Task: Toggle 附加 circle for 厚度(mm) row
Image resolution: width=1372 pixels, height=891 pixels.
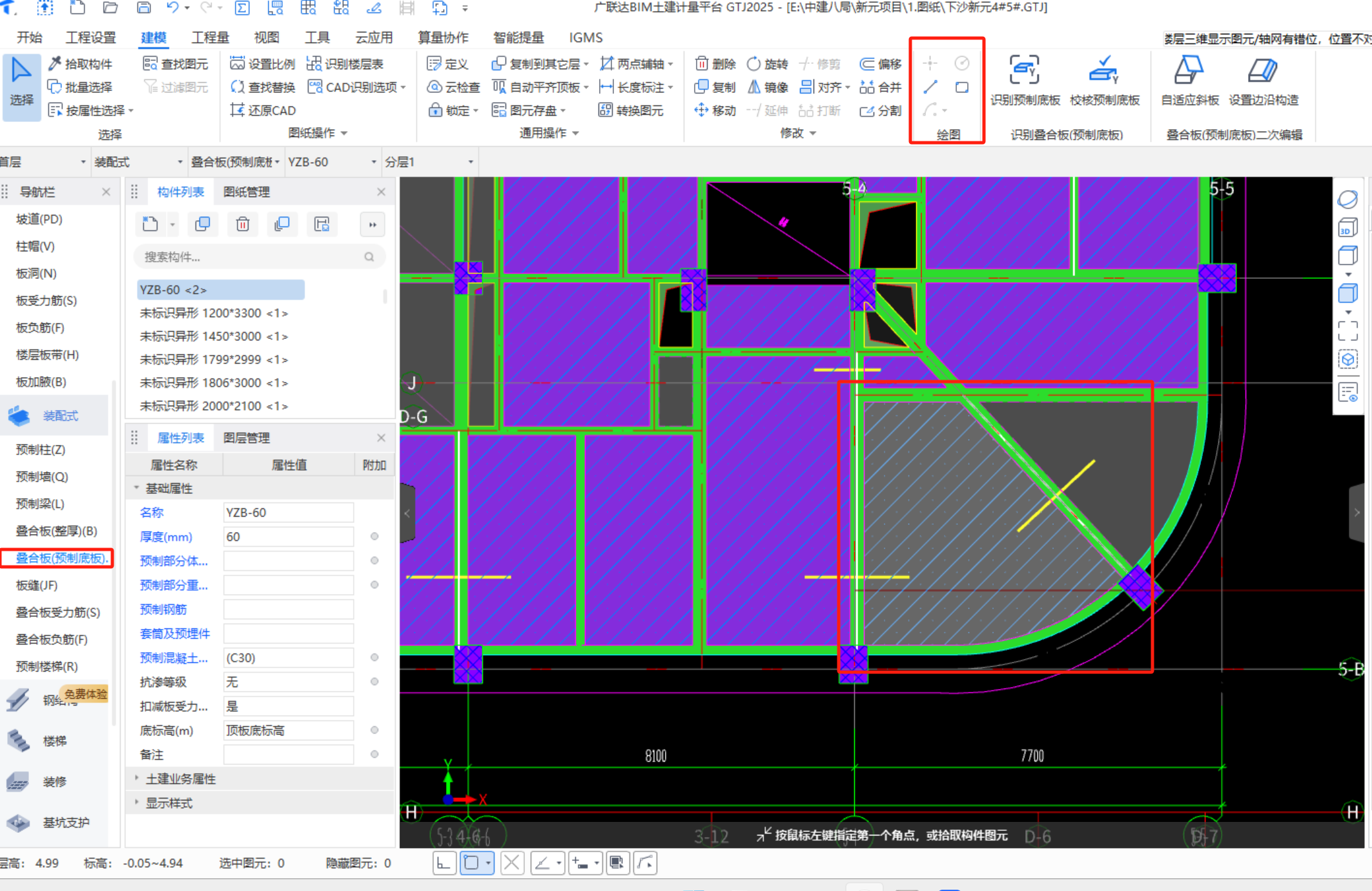Action: pos(374,537)
